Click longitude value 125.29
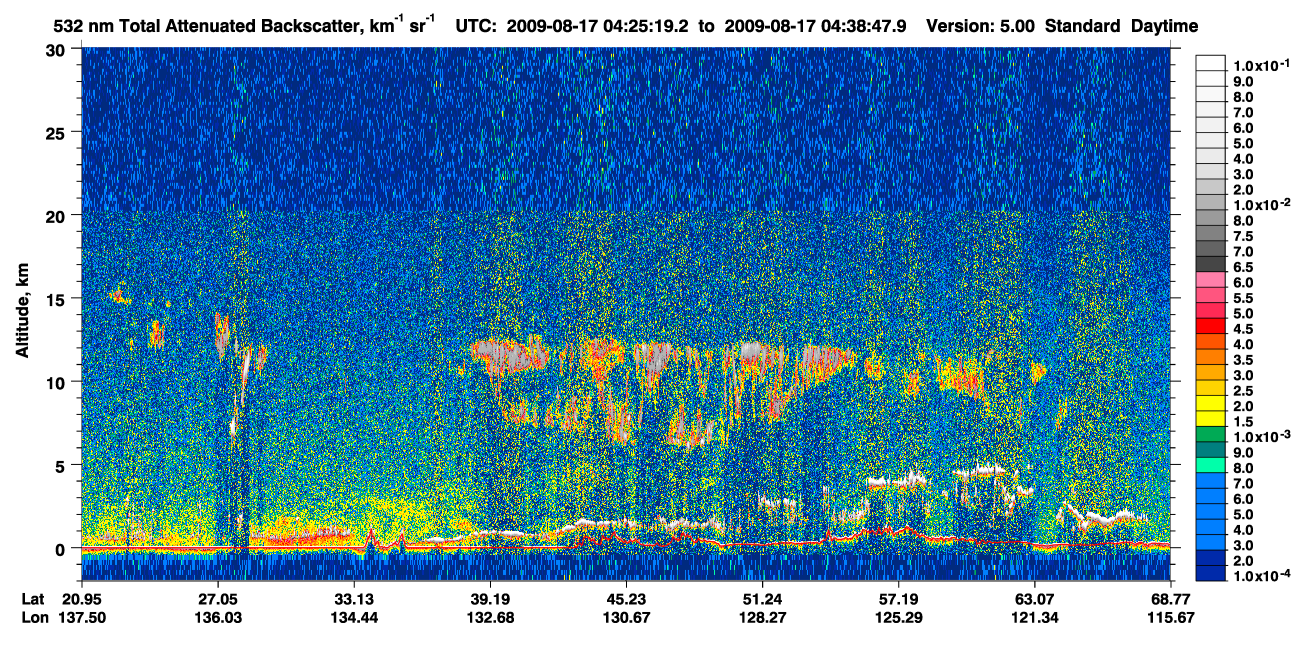This screenshot has height=667, width=1300. (x=898, y=618)
